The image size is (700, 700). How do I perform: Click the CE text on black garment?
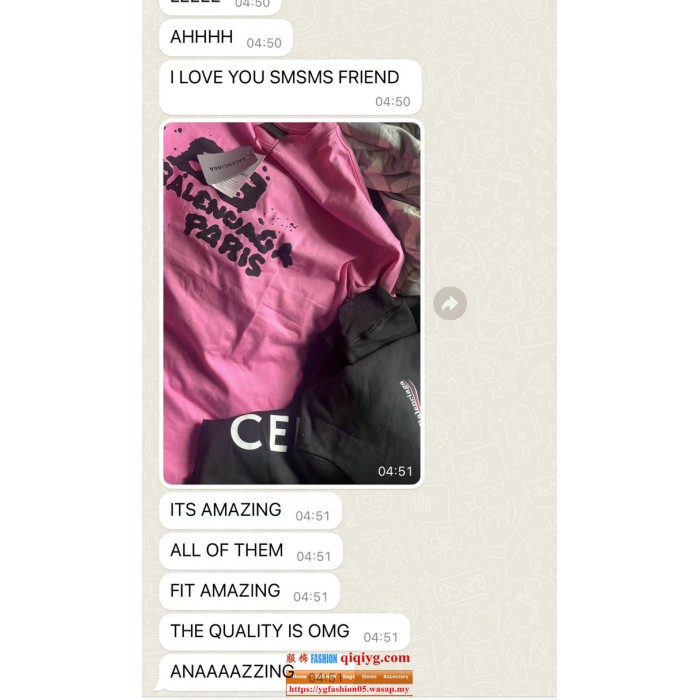pyautogui.click(x=259, y=432)
